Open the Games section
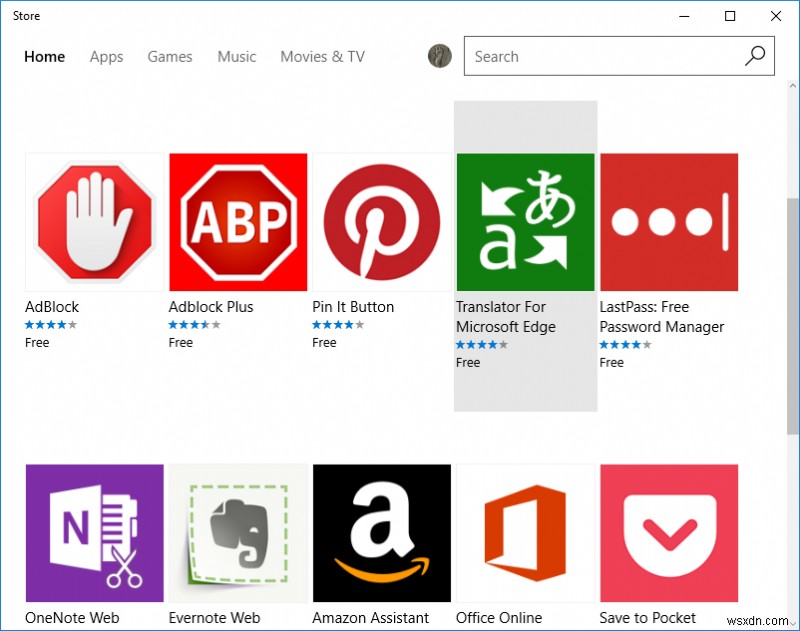Image resolution: width=800 pixels, height=631 pixels. click(169, 57)
